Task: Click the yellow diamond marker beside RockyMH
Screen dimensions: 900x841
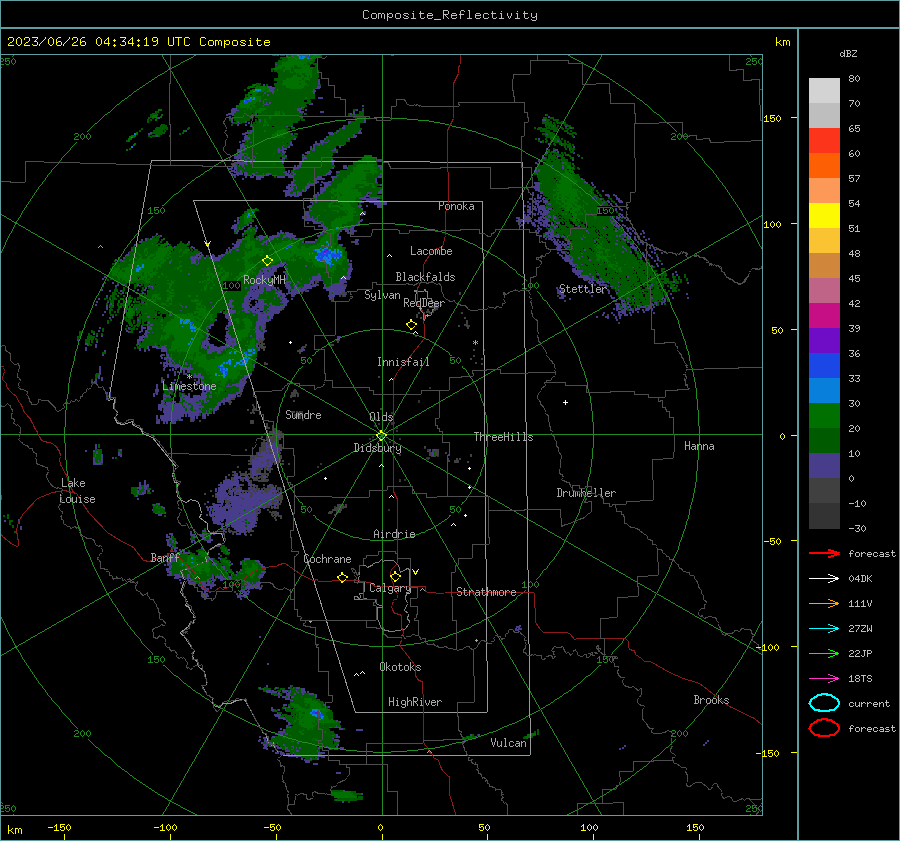Action: [267, 261]
